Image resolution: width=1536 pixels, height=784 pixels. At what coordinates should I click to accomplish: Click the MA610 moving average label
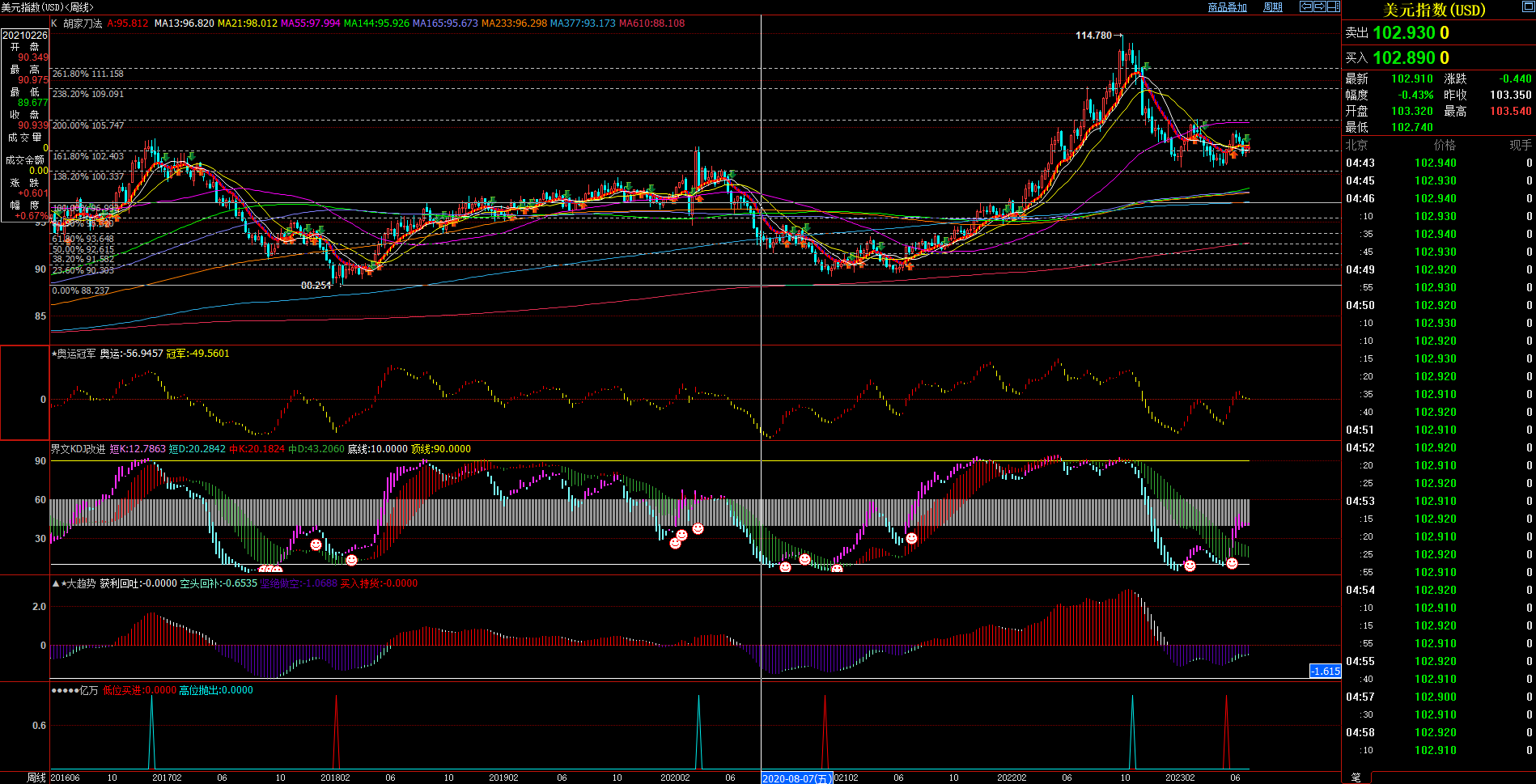(651, 23)
